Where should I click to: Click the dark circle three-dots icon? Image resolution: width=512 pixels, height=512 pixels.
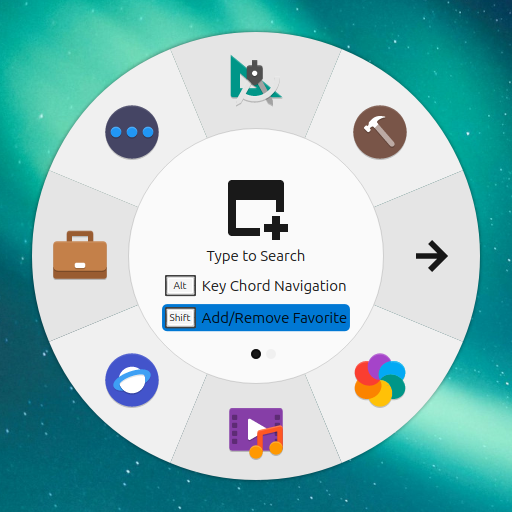132,132
